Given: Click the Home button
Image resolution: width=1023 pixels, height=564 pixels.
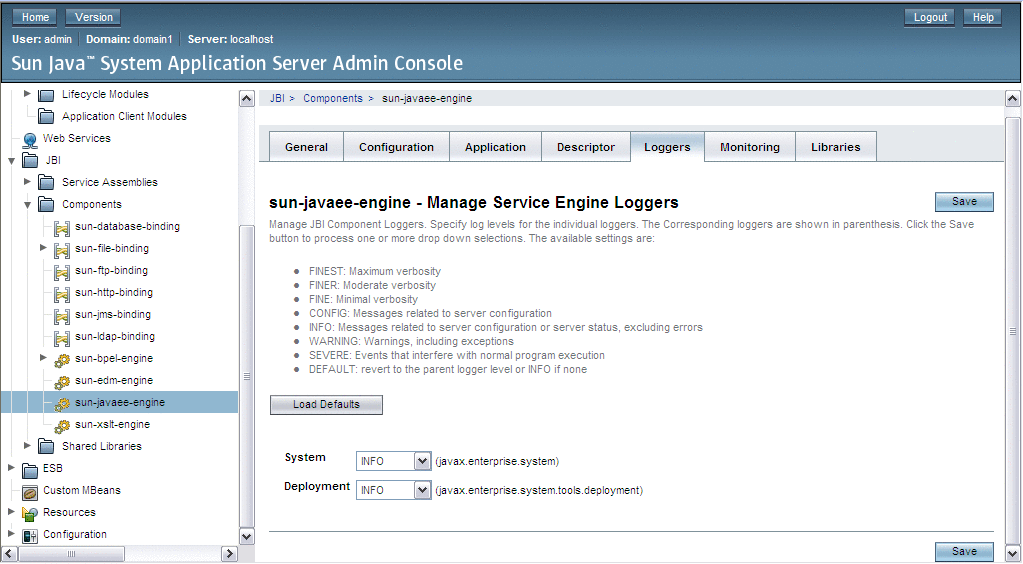Looking at the screenshot, I should [35, 18].
